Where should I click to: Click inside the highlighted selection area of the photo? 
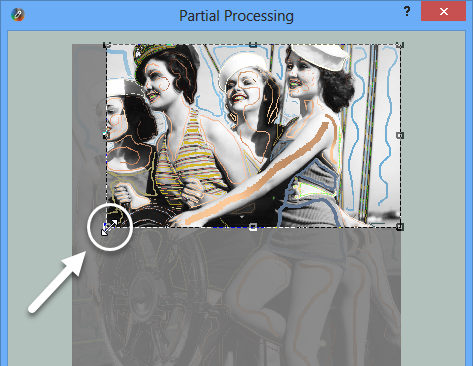(253, 136)
